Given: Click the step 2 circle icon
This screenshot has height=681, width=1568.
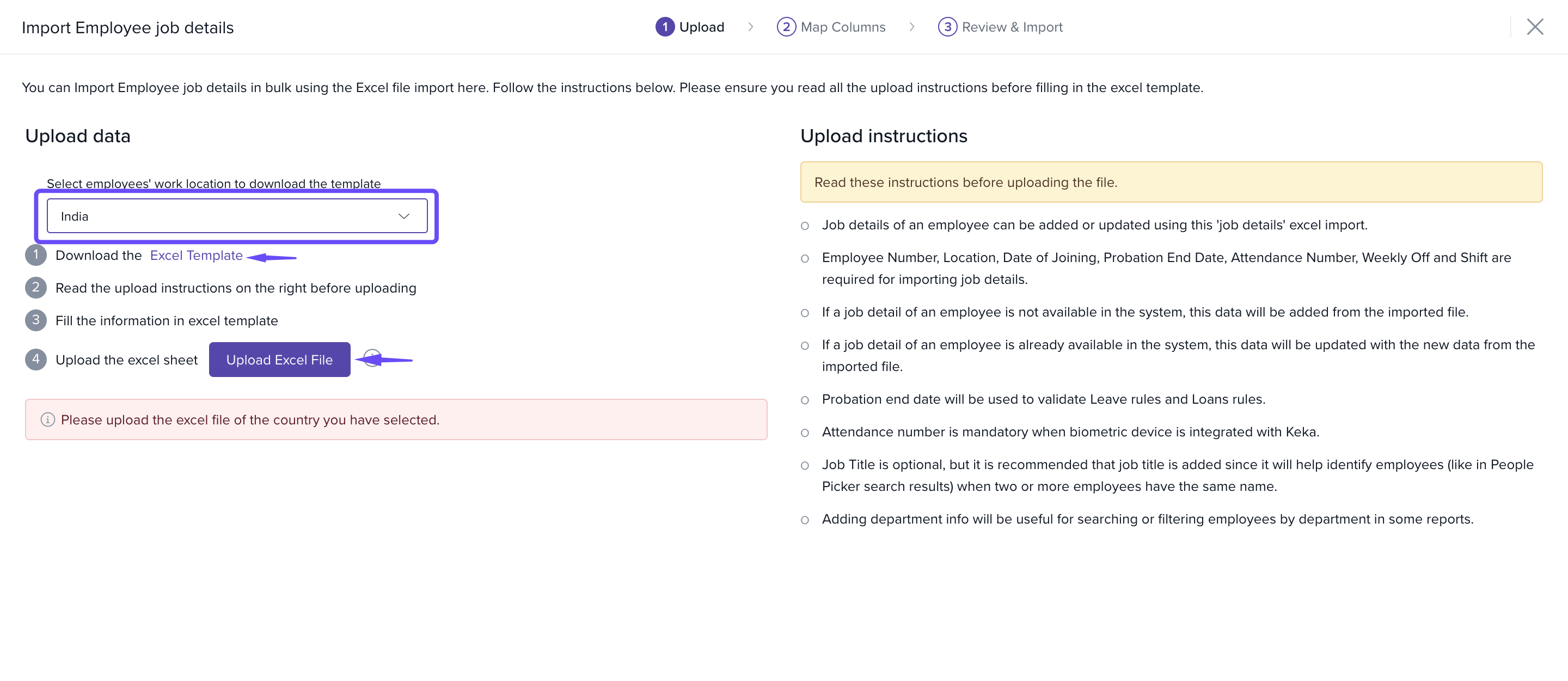Looking at the screenshot, I should (x=786, y=27).
